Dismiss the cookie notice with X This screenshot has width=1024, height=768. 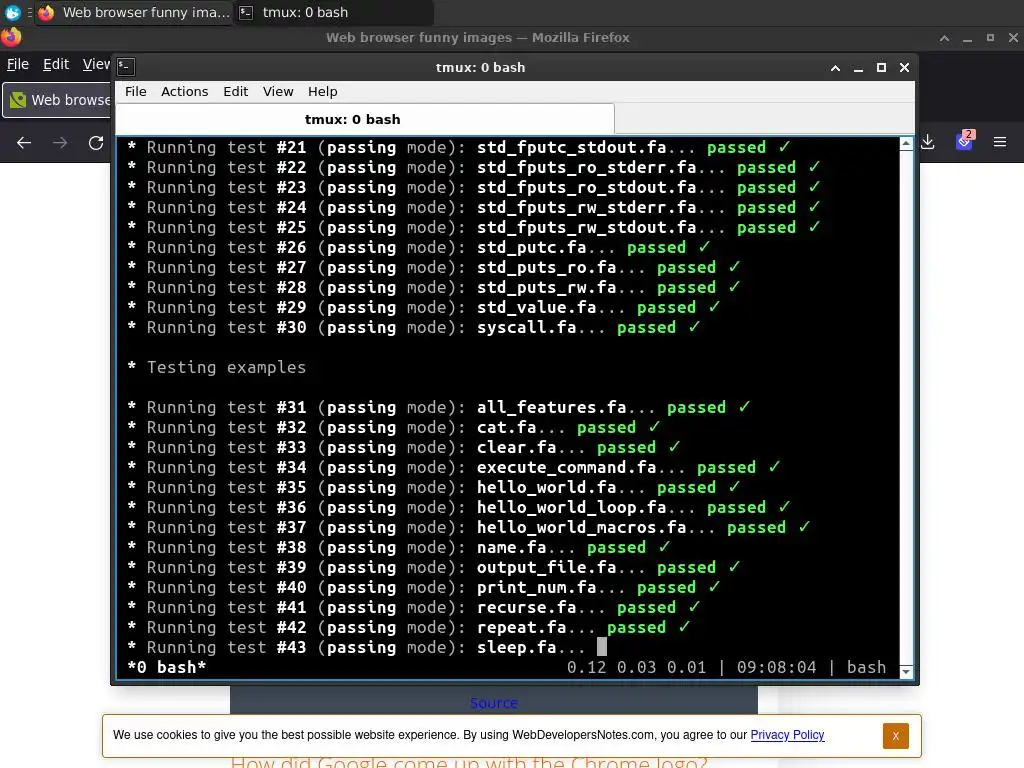point(895,736)
